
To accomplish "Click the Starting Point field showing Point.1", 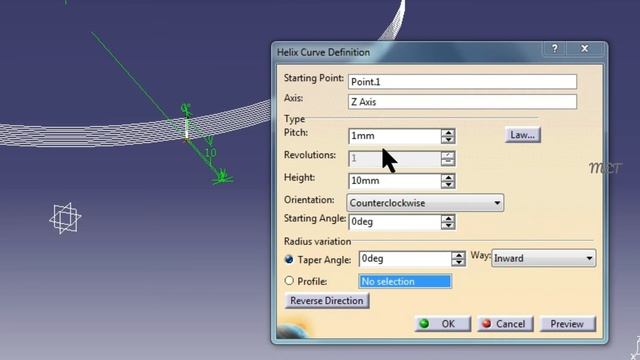I will click(x=462, y=82).
